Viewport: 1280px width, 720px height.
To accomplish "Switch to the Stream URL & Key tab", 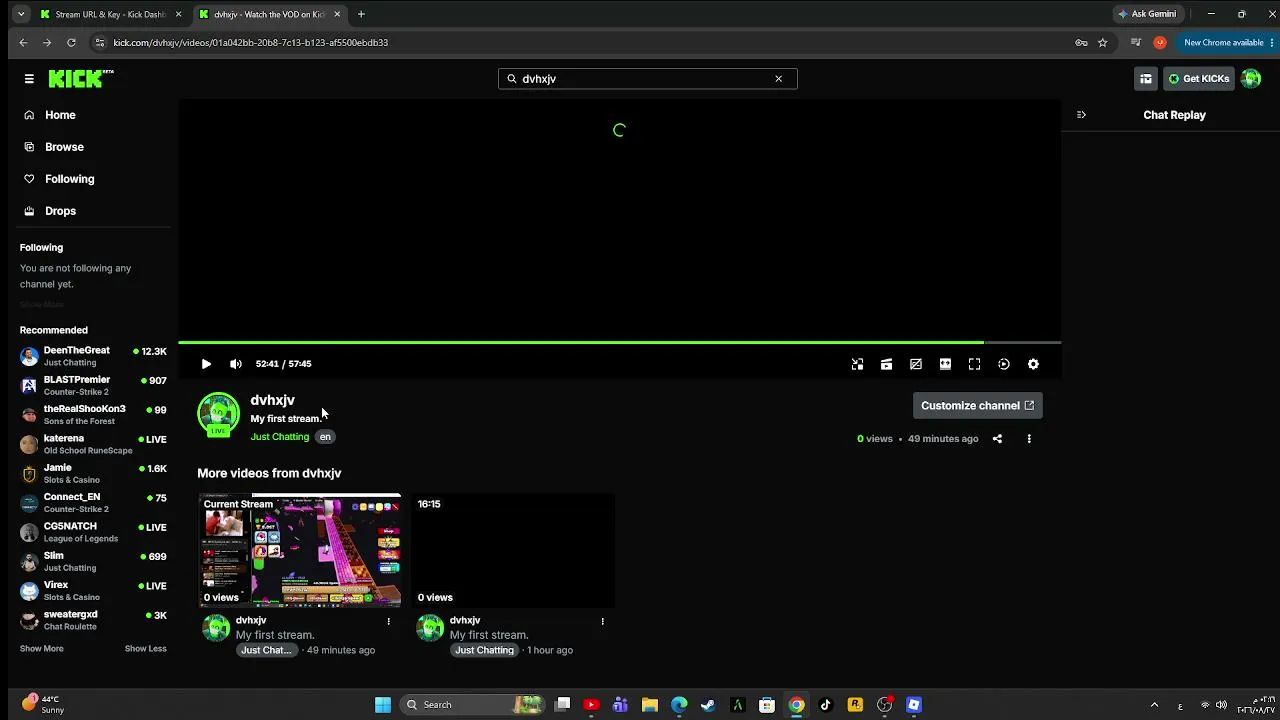I will click(x=110, y=14).
